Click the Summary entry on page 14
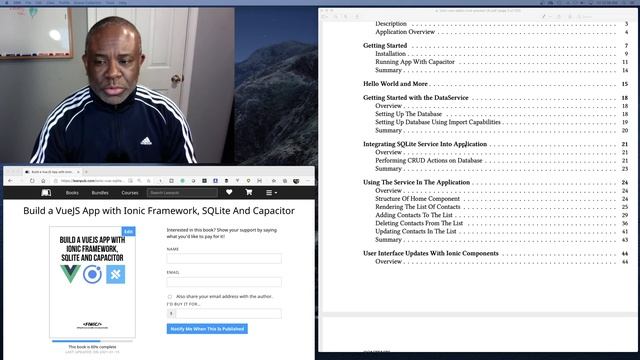The width and height of the screenshot is (640, 360). coord(389,70)
